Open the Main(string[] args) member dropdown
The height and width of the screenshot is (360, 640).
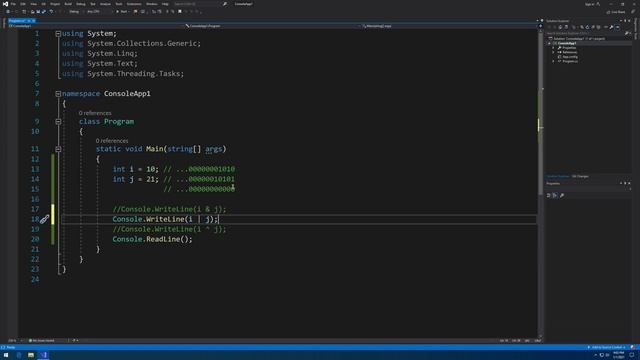449,26
